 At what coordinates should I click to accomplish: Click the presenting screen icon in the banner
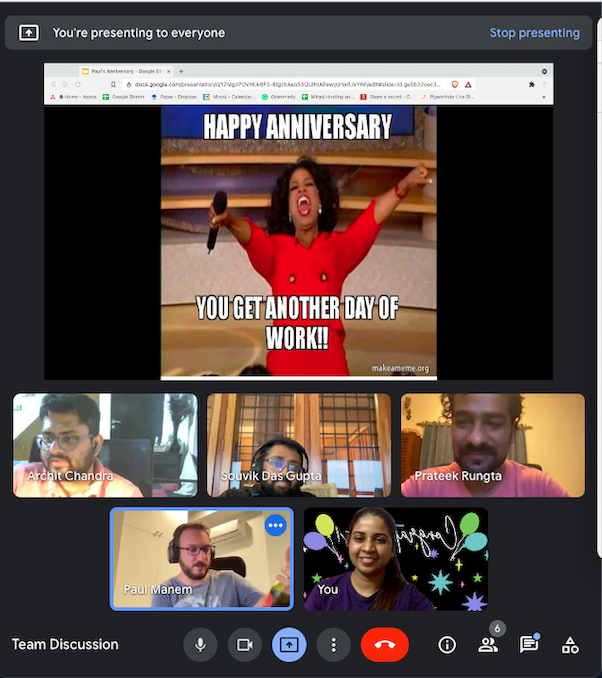point(29,32)
